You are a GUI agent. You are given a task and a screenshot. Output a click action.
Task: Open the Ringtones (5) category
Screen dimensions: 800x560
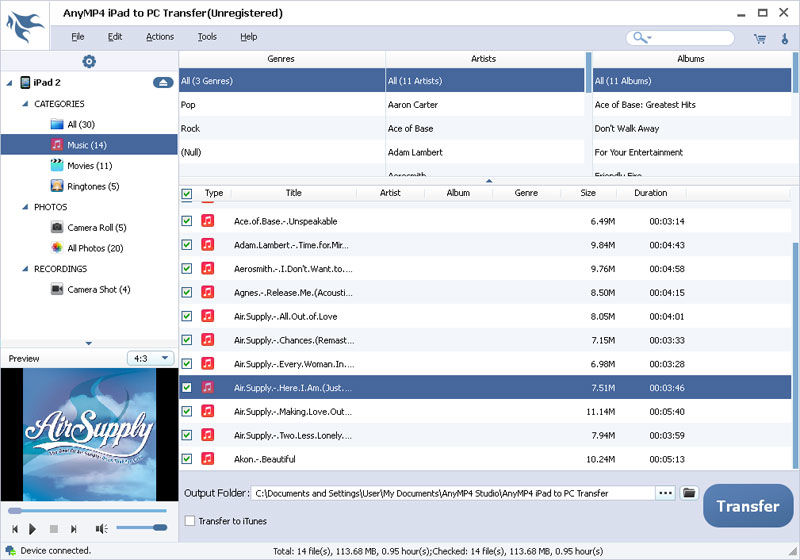point(93,186)
